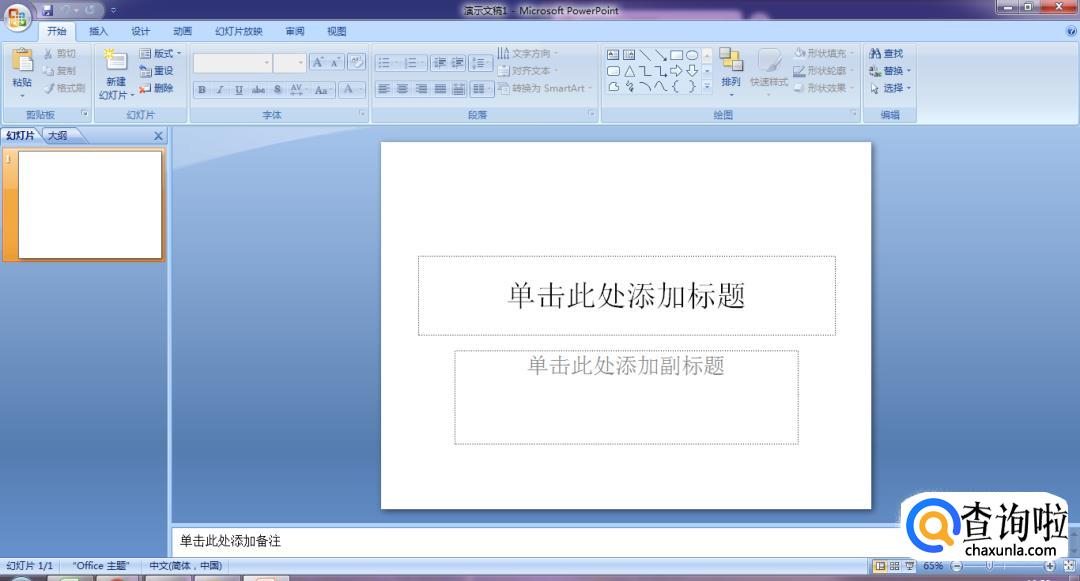Open the Slide Show (幻灯片放映) tab
This screenshot has height=581, width=1080.
pos(238,32)
